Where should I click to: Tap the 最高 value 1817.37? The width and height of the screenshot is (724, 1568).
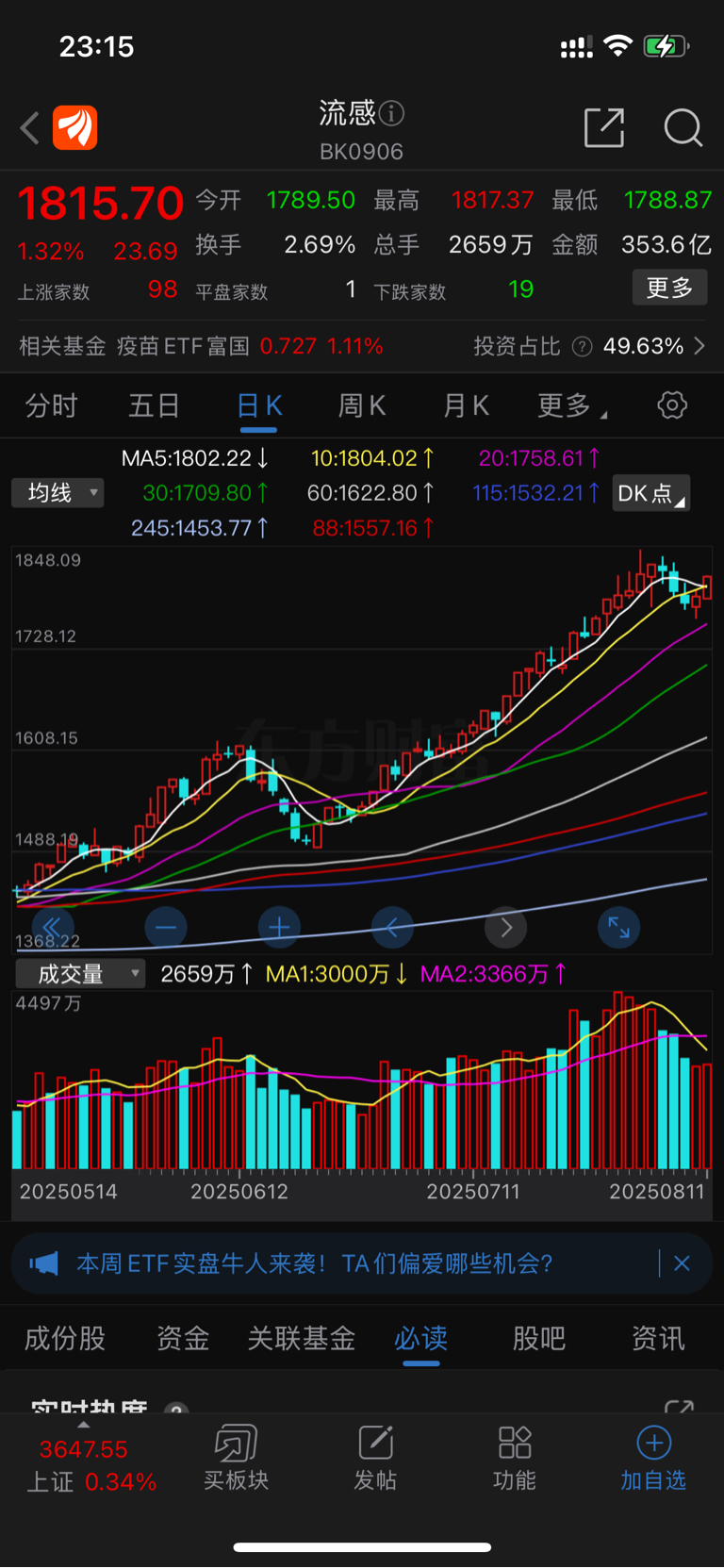pyautogui.click(x=492, y=200)
